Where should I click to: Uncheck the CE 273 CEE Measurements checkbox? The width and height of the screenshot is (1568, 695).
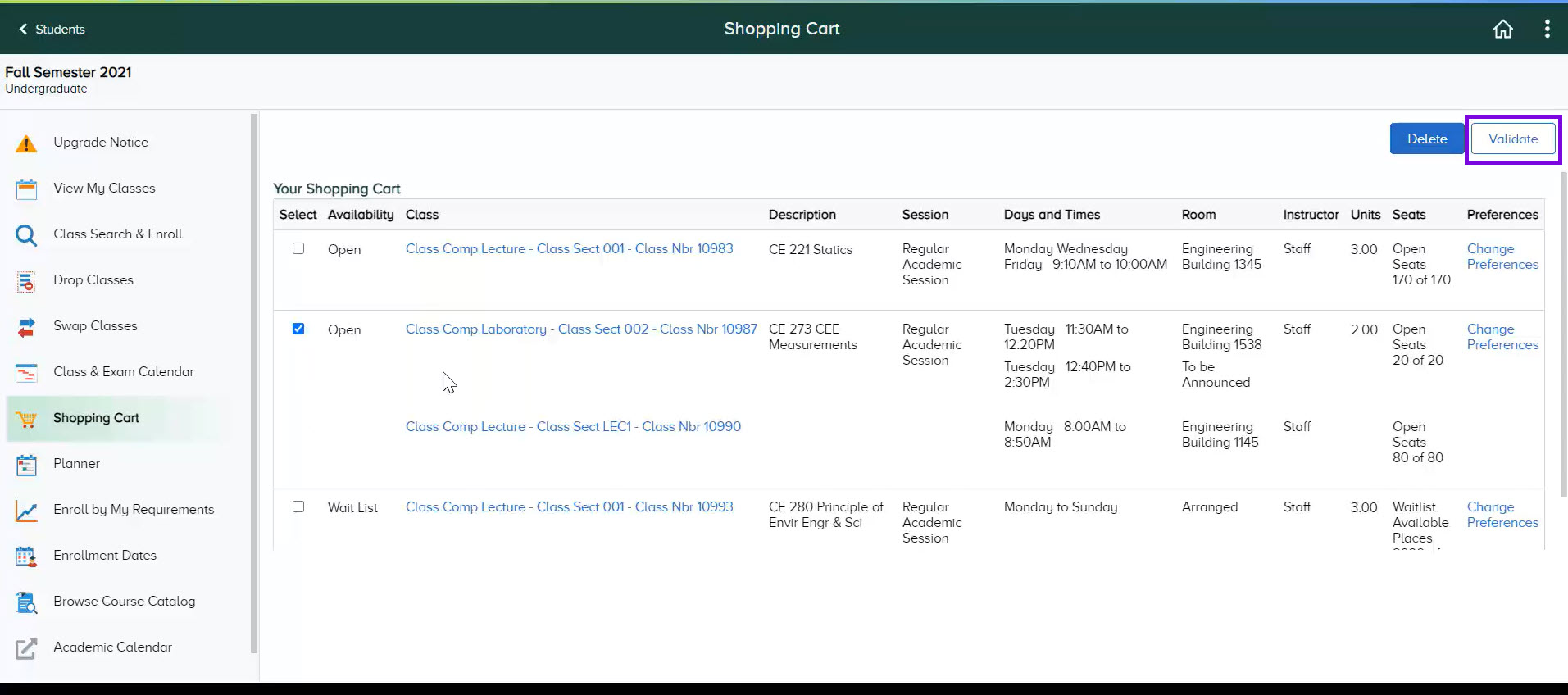[298, 329]
